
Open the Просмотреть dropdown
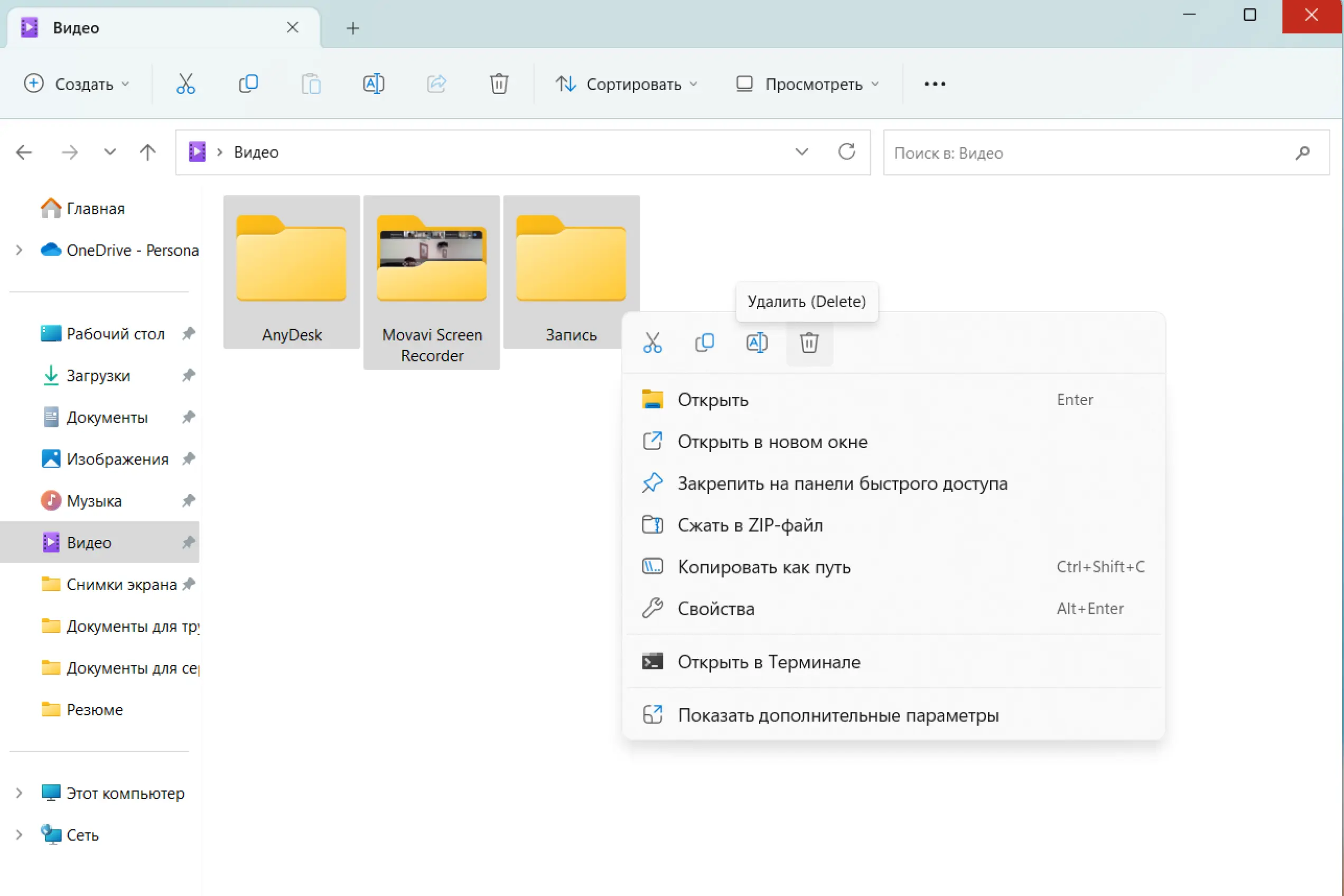click(x=807, y=84)
